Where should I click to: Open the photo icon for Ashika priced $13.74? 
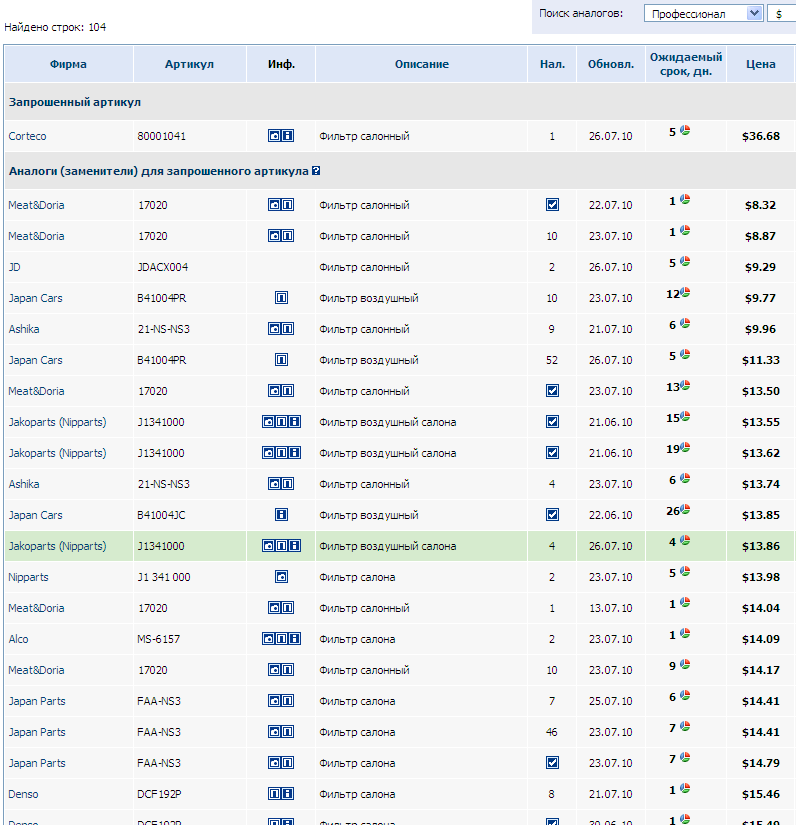pos(275,484)
